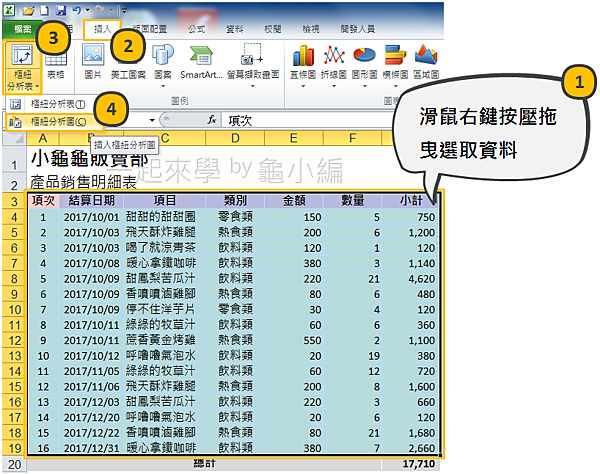Screen dimensions: 600x474
Task: Click the cell 產品銷售明細表
Action: [x=83, y=182]
